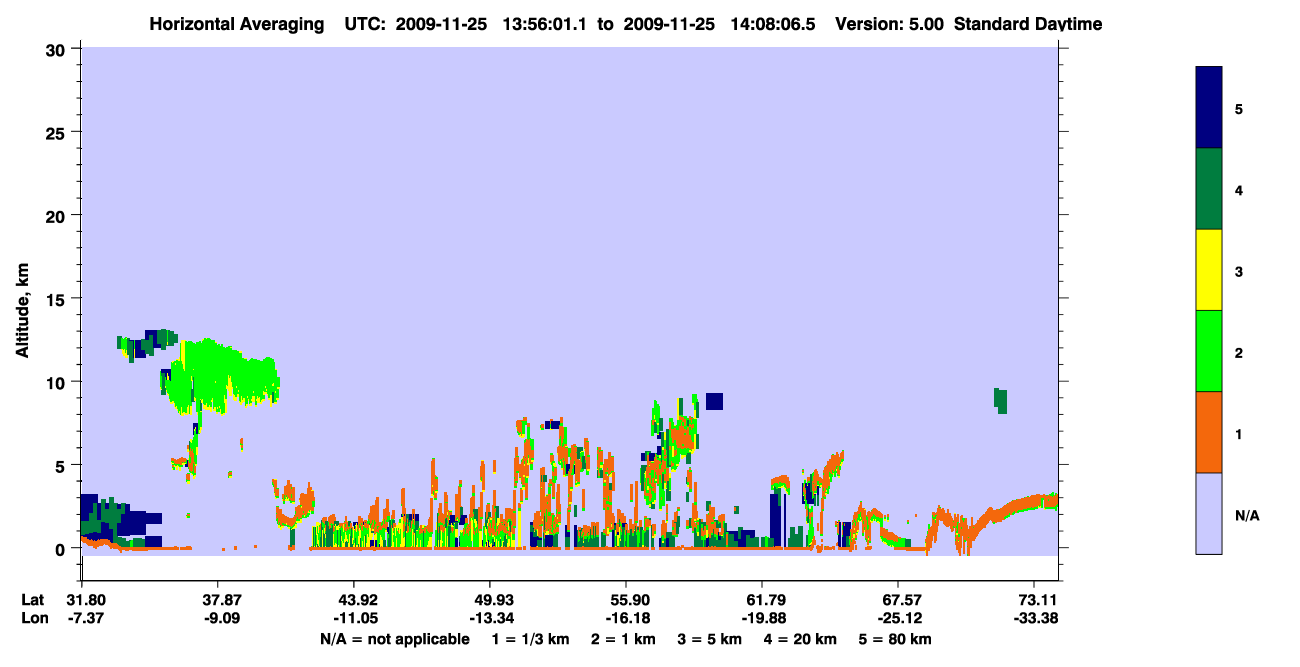Screen dimensions: 1300x667
Task: Click the isolated dark green patch near latitude 71
Action: [1000, 400]
